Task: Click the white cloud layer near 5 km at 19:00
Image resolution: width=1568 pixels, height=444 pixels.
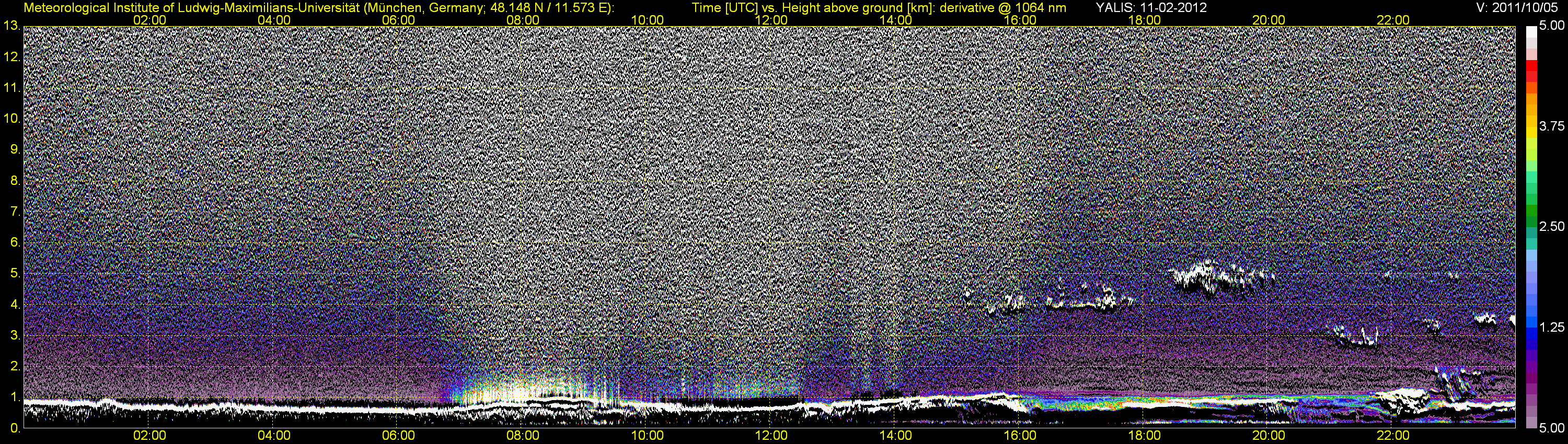Action: pos(1223,278)
